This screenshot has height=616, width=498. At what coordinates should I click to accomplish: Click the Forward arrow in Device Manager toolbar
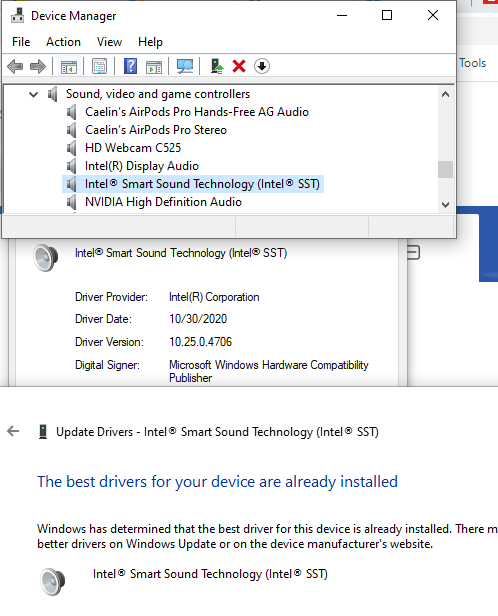[x=38, y=66]
